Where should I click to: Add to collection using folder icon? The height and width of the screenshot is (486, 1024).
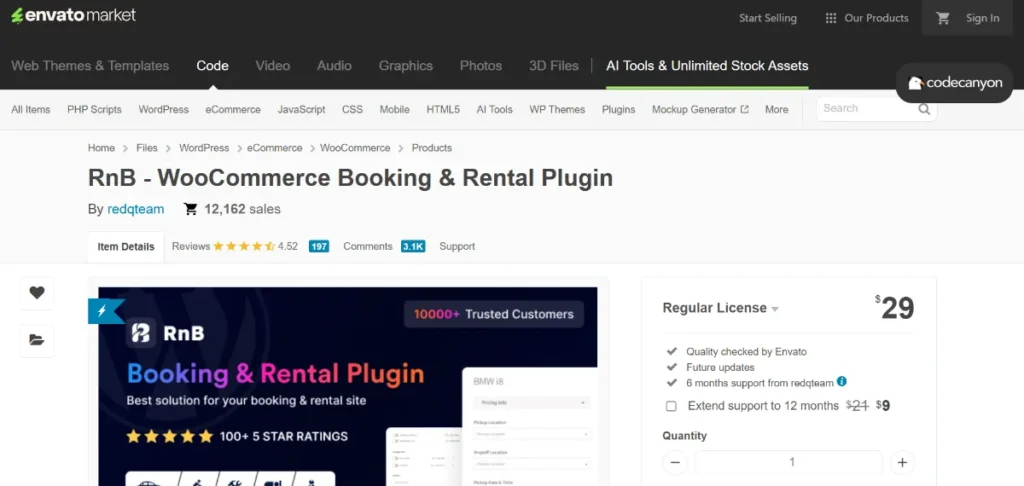pos(37,340)
